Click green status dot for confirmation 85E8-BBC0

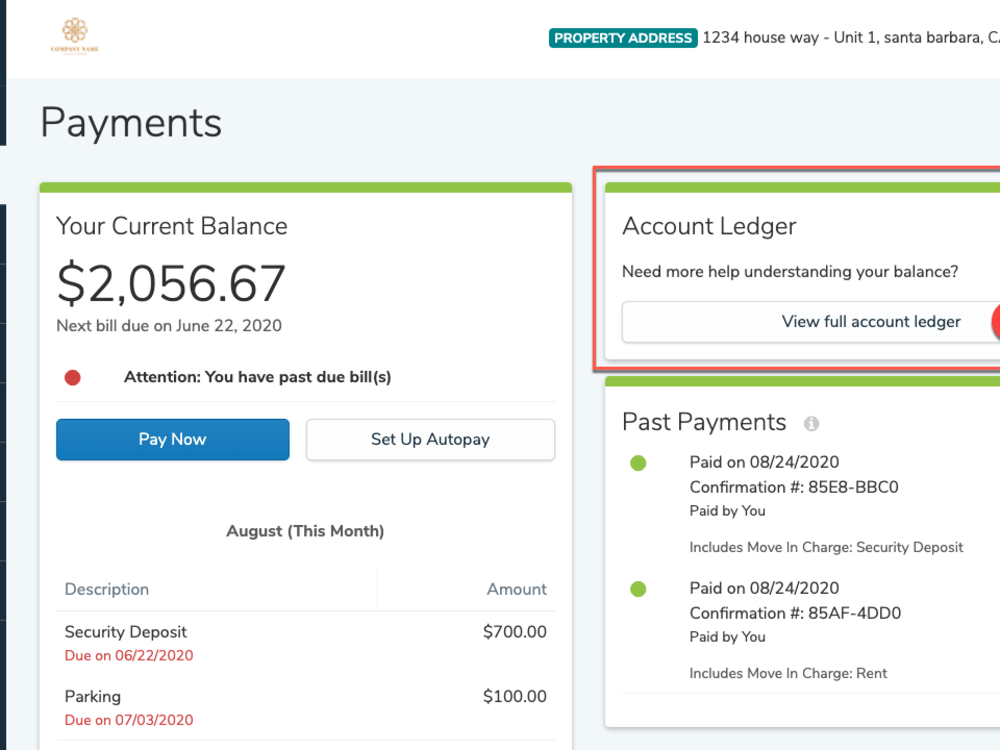[638, 463]
